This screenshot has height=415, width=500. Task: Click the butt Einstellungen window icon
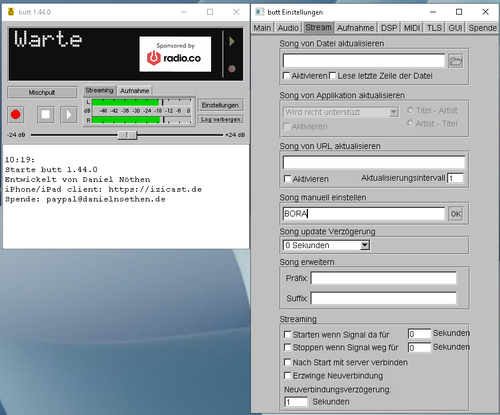click(260, 12)
